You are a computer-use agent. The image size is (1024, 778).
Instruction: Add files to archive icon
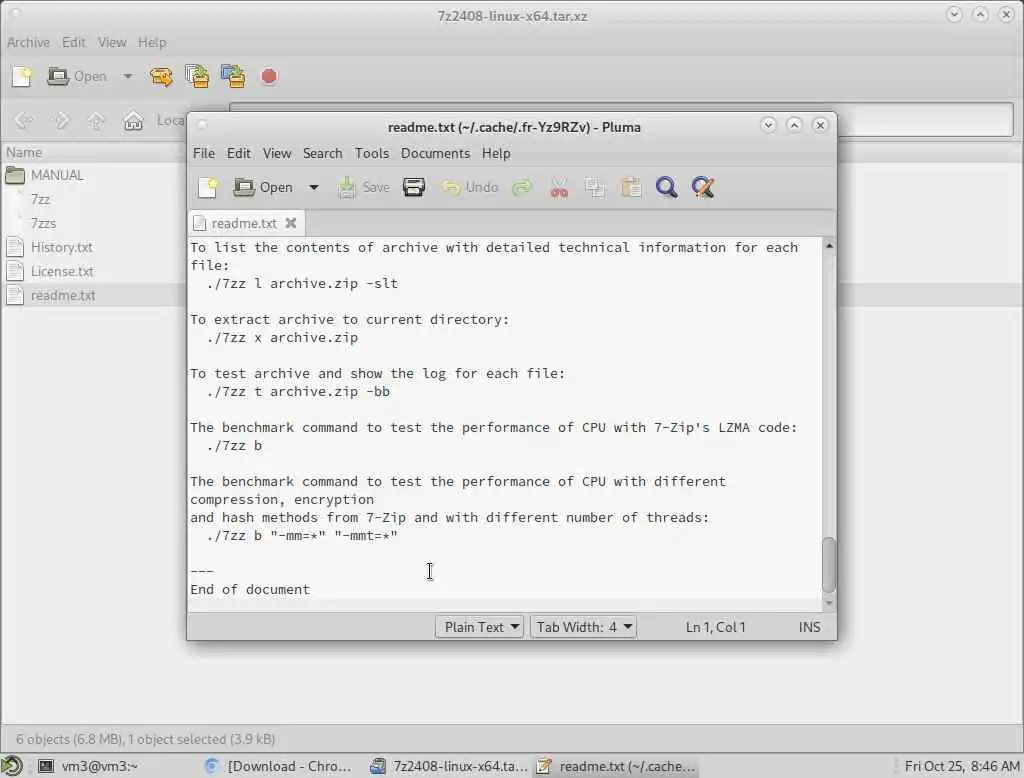tap(197, 76)
